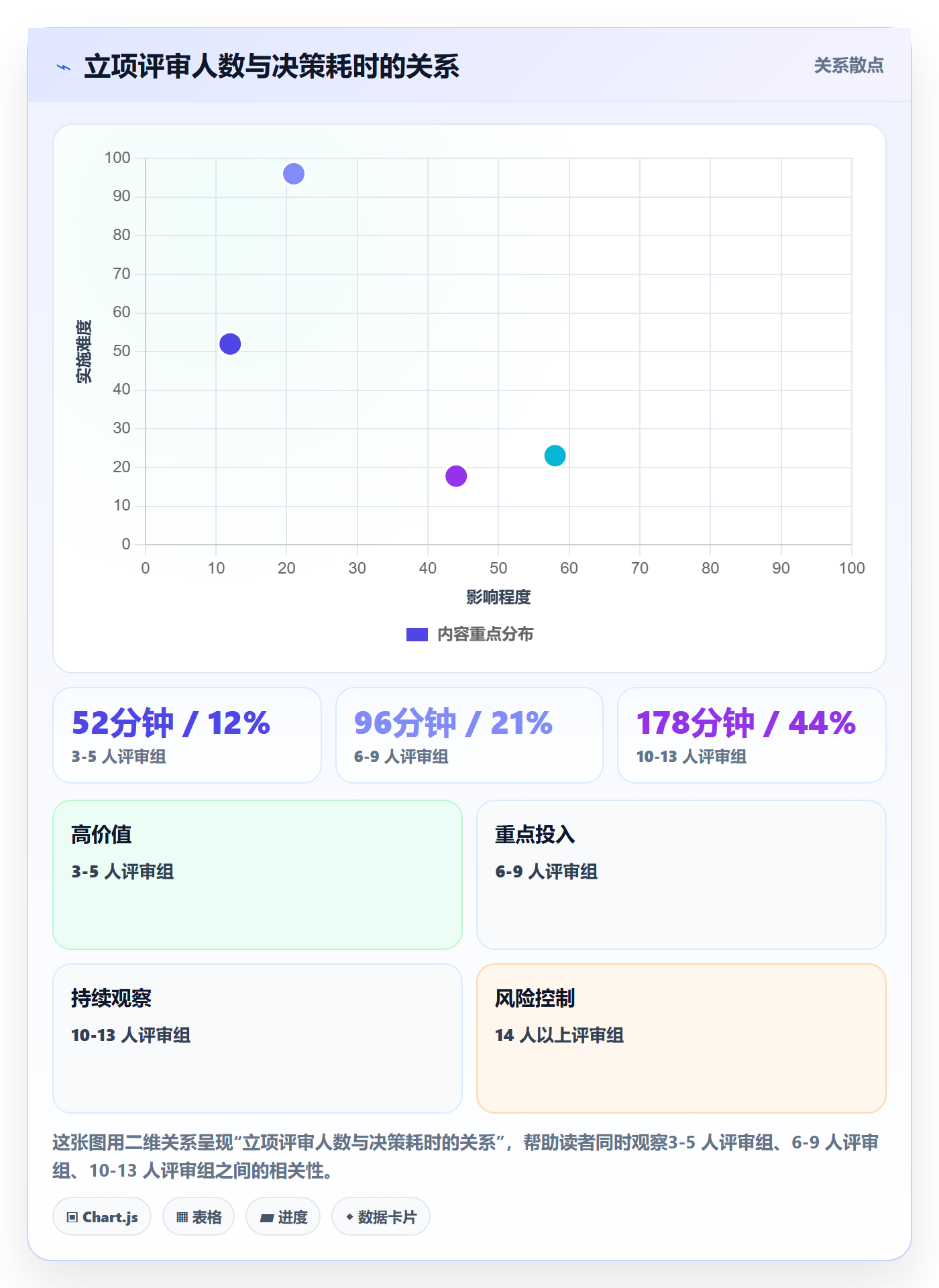Click the 风险控制 quadrant card

(x=681, y=1038)
